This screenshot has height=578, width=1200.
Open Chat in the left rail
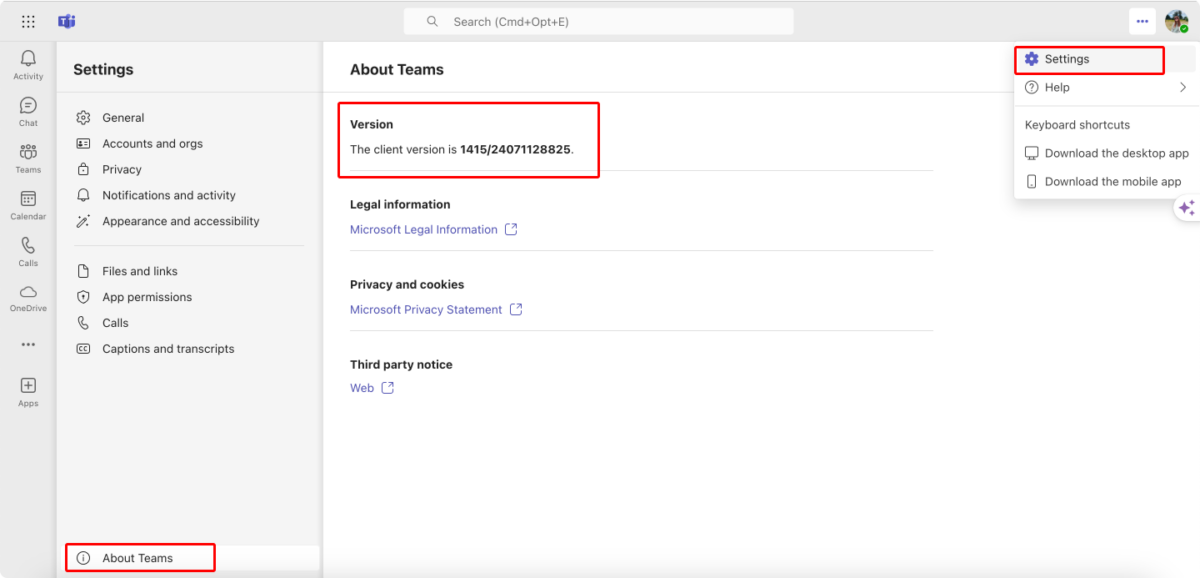[28, 111]
